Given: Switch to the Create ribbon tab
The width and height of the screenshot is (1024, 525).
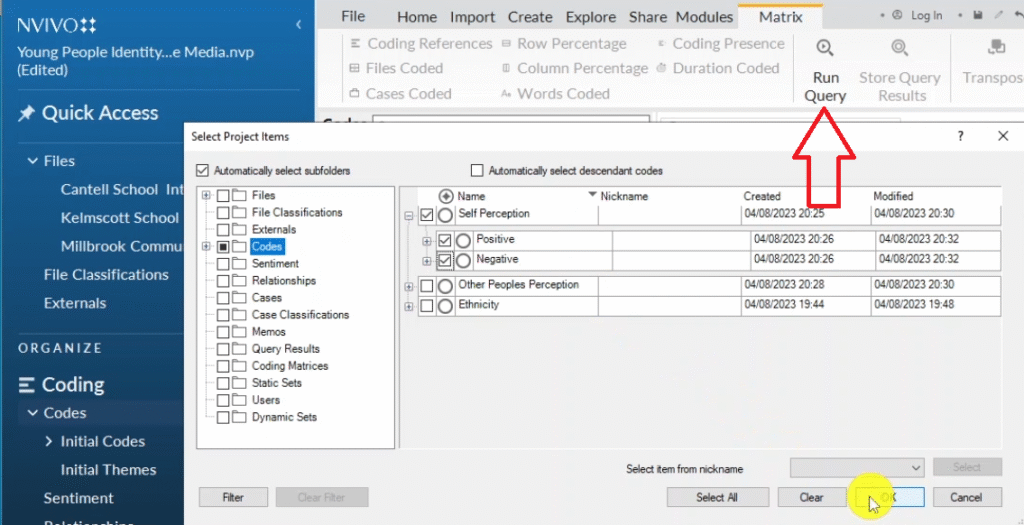Looking at the screenshot, I should 530,17.
